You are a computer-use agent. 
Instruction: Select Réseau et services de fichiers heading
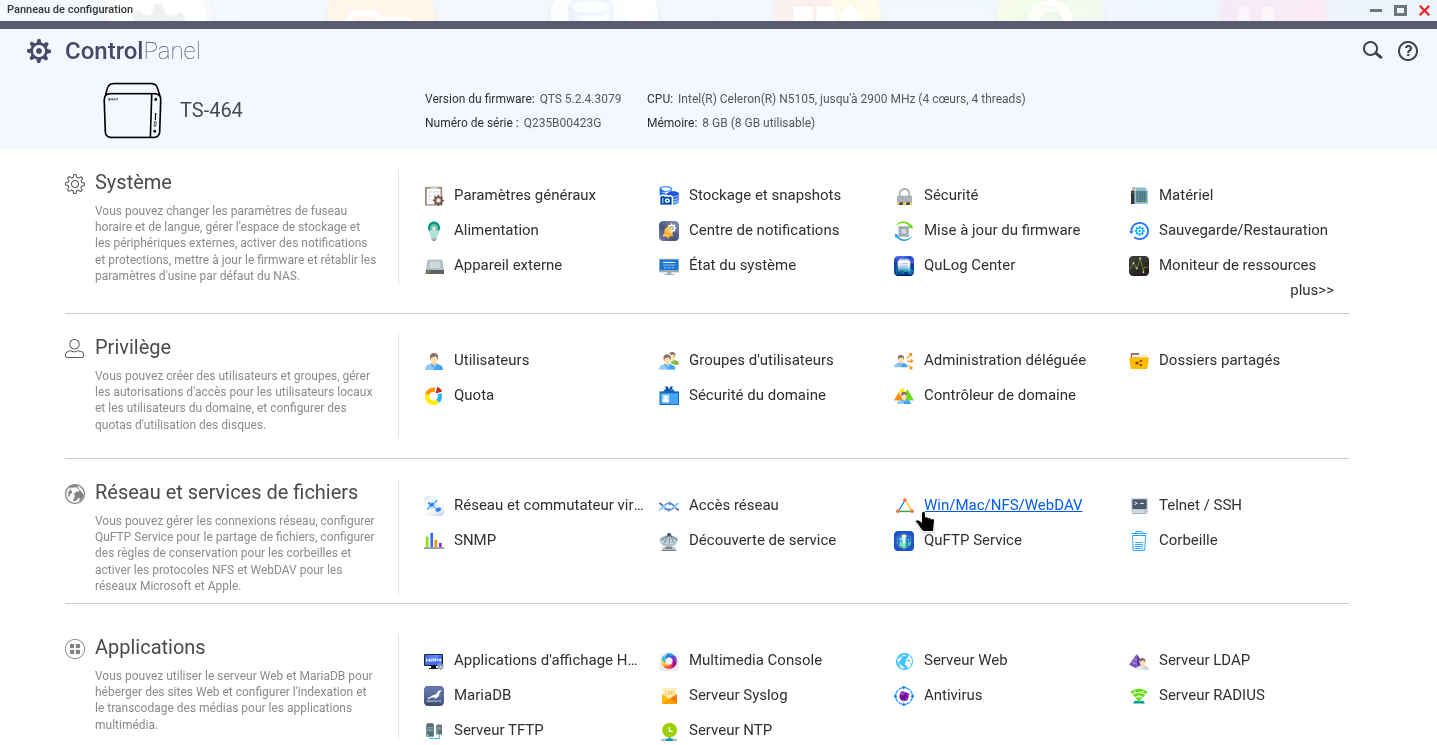coord(226,492)
